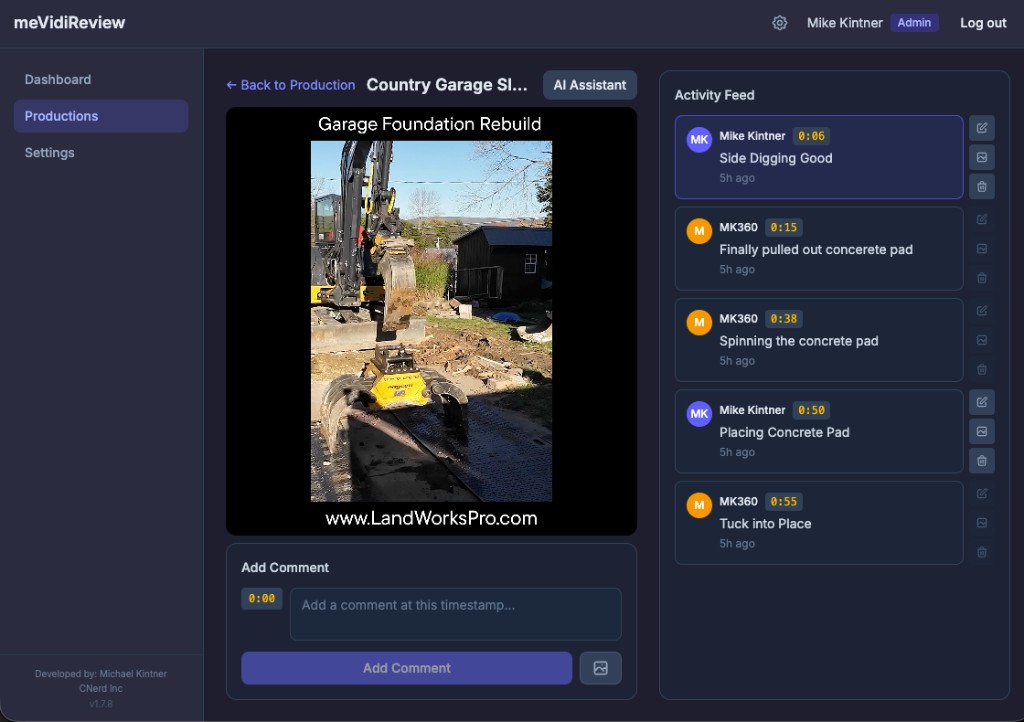This screenshot has width=1024, height=722.
Task: View image attachment for 'Spinning the concrete pad'
Action: pyautogui.click(x=981, y=340)
